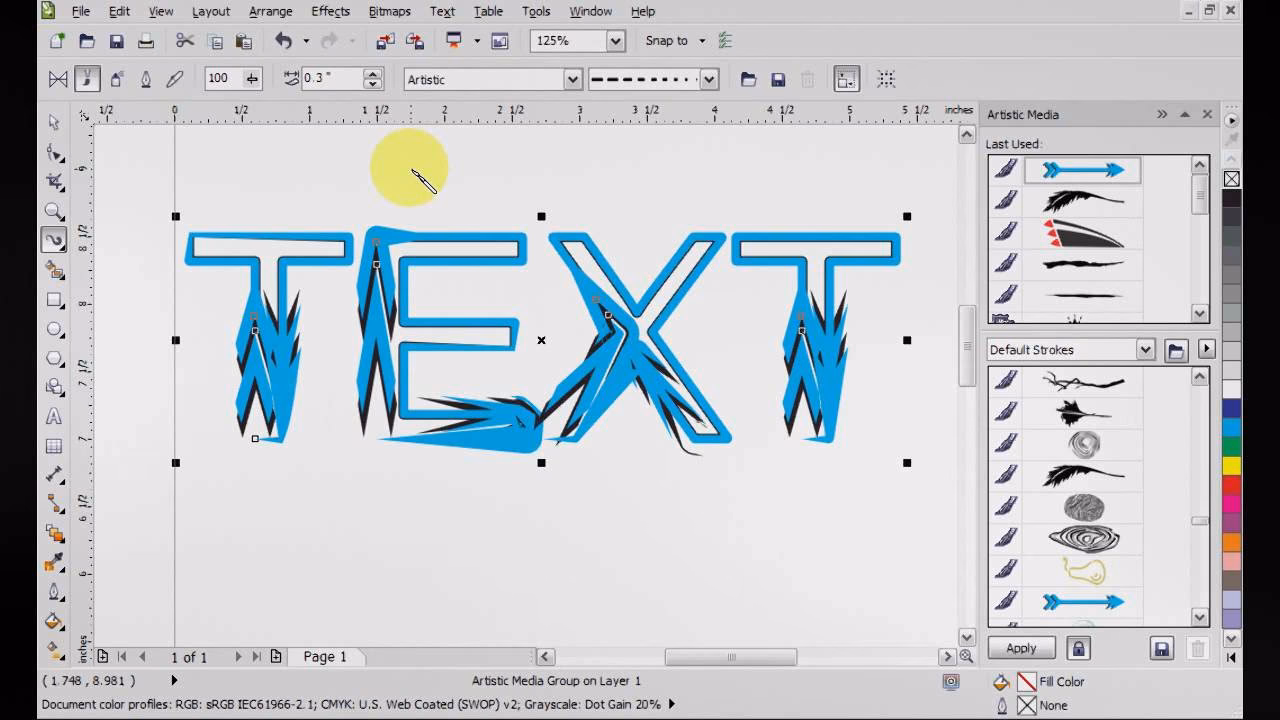
Task: Toggle the lock beside the Apply button
Action: point(1078,648)
